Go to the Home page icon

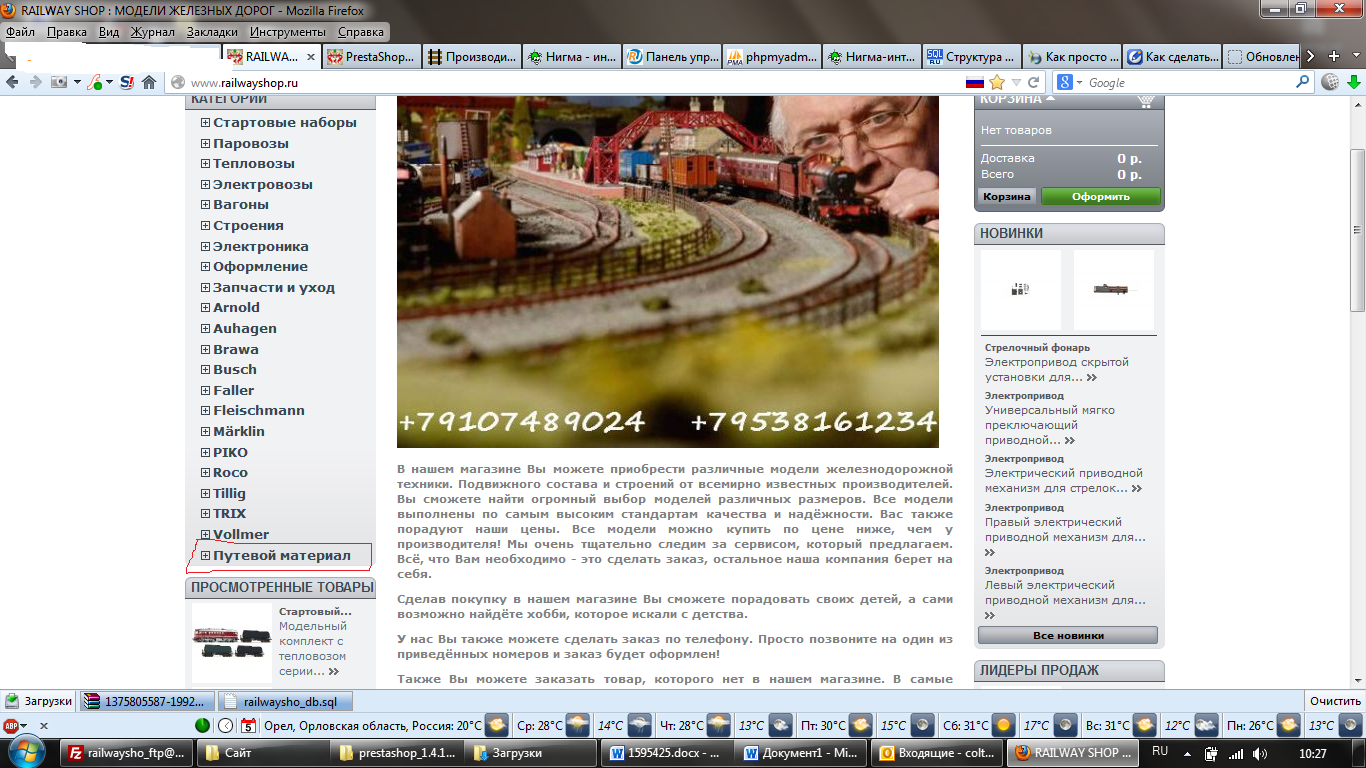[149, 82]
